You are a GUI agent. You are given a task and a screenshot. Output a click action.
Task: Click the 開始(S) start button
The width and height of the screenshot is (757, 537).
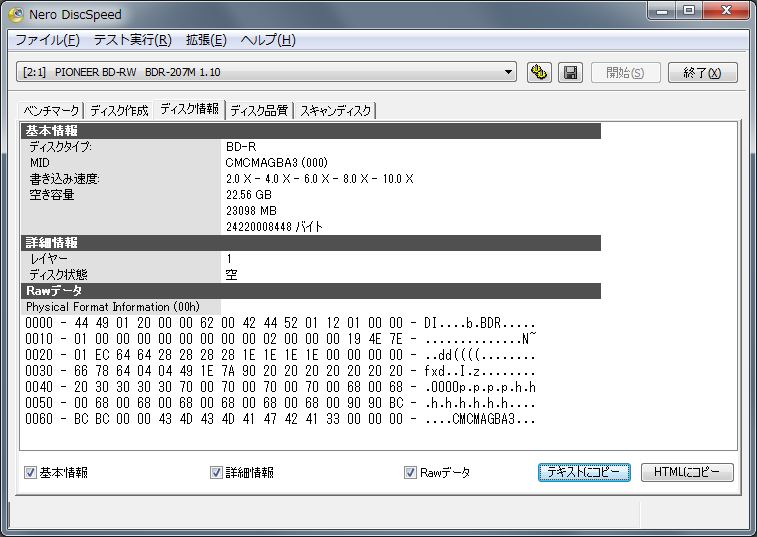pos(625,73)
